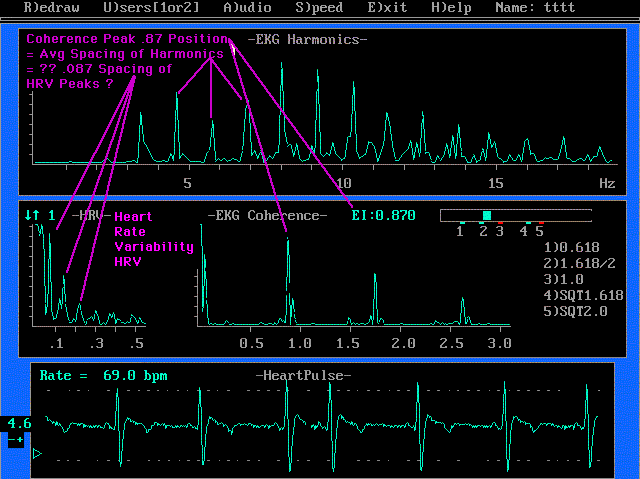Image resolution: width=640 pixels, height=479 pixels.
Task: Click the 5 label on Harmonics axis
Action: click(x=187, y=183)
